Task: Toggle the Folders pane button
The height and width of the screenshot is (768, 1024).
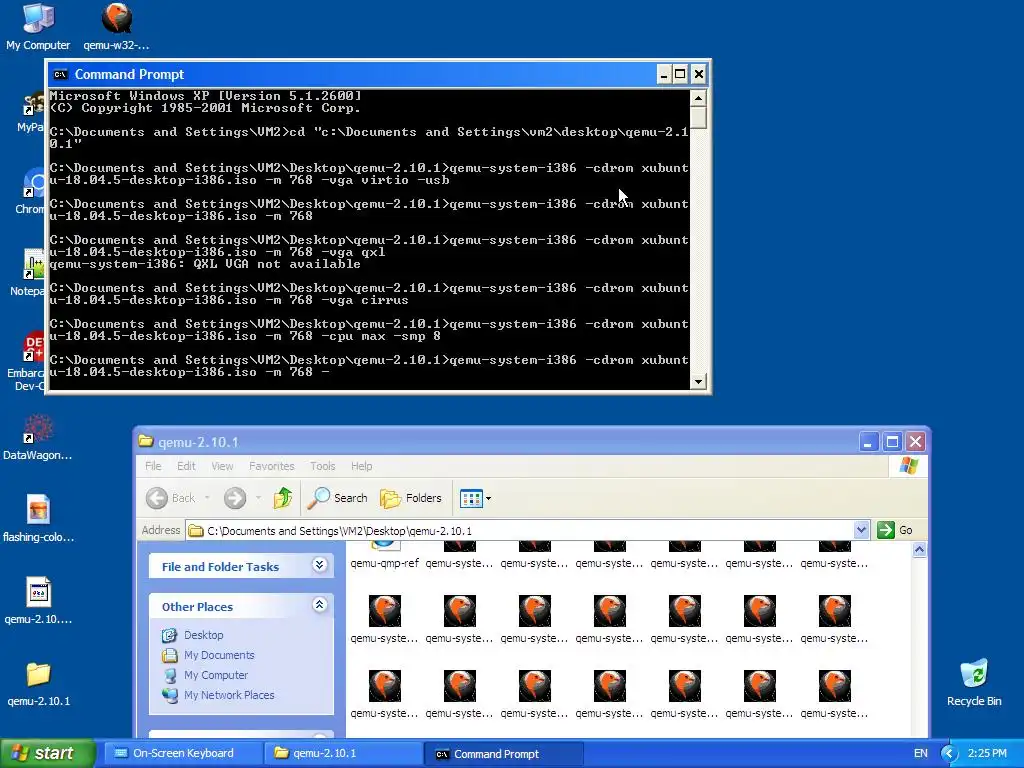Action: [411, 498]
